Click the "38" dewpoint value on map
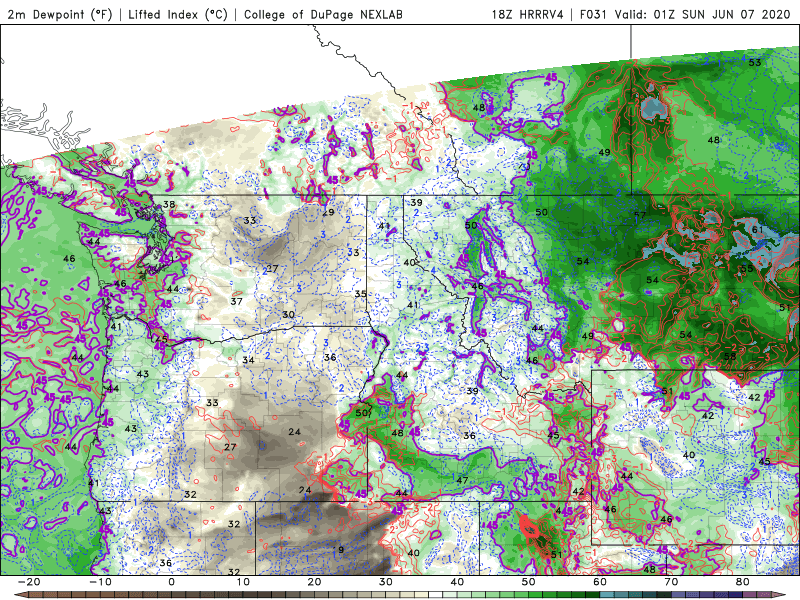This screenshot has height=600, width=800. 169,204
